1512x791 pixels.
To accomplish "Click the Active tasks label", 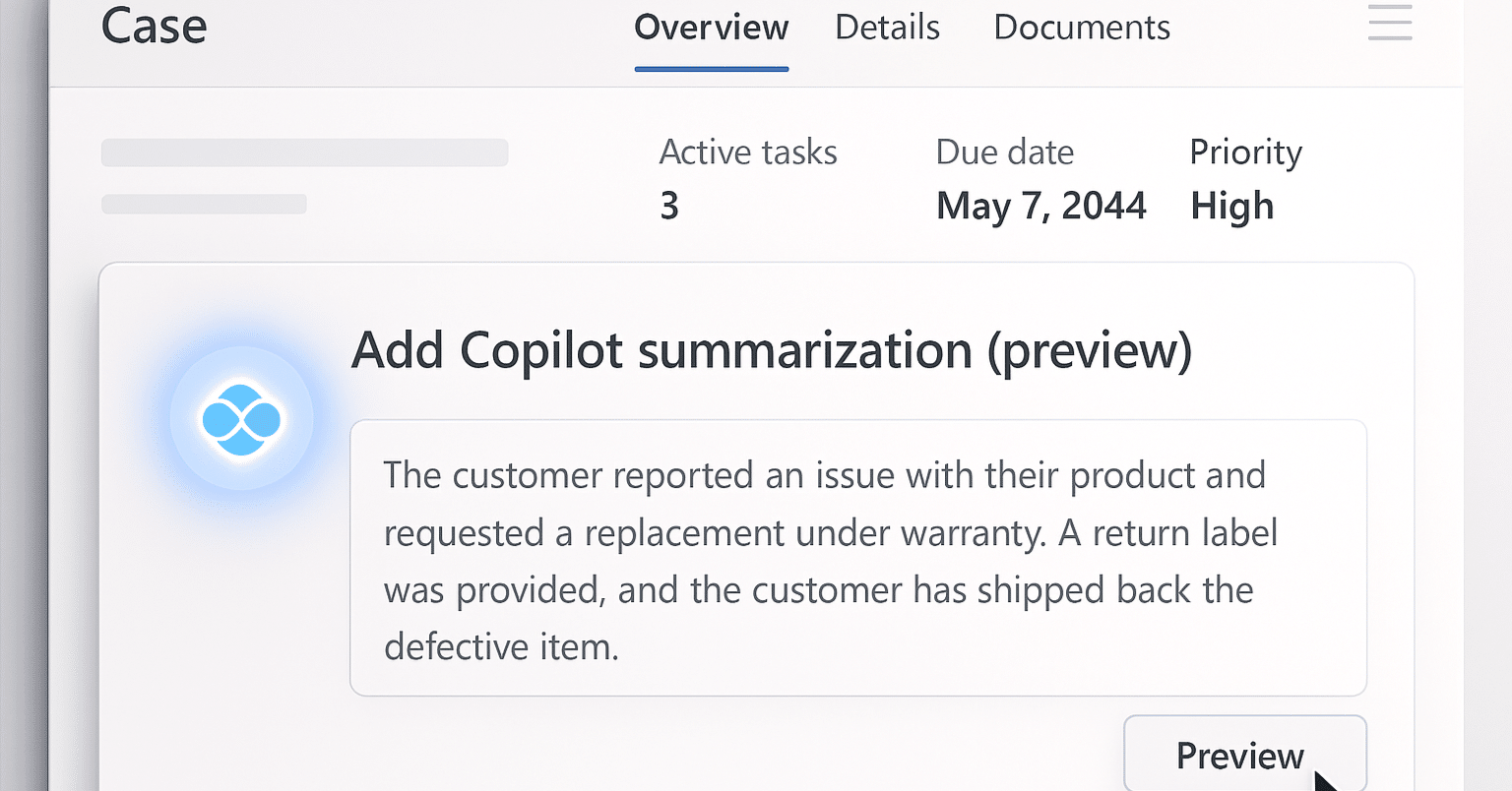I will [x=748, y=152].
